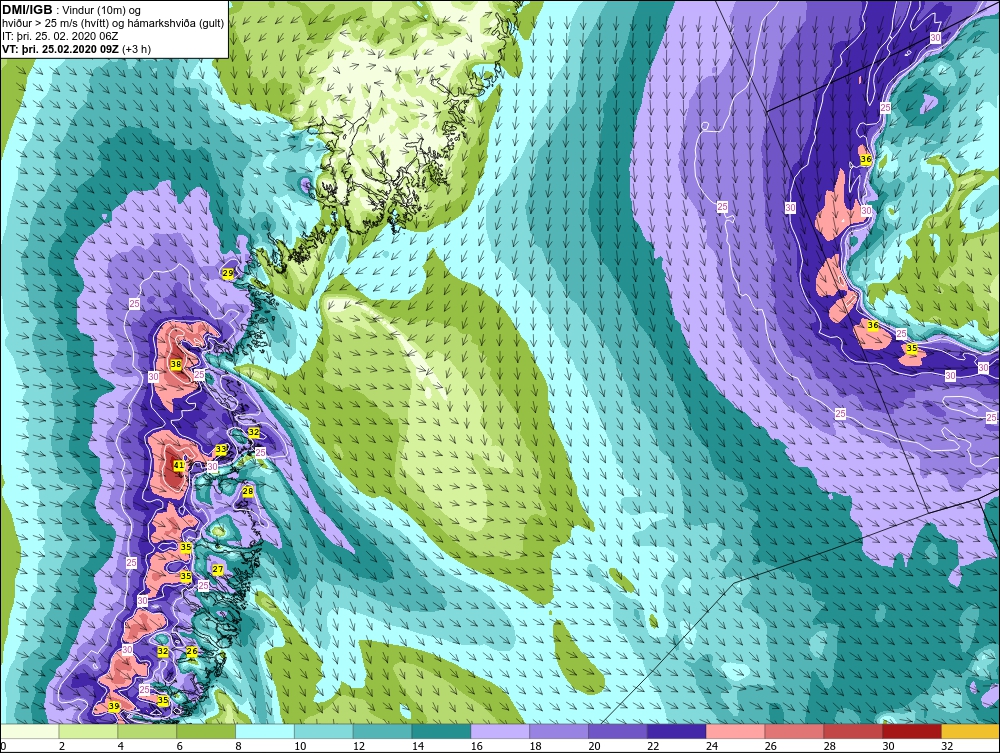Select the coral red swatch between 26 and 28

coord(794,731)
